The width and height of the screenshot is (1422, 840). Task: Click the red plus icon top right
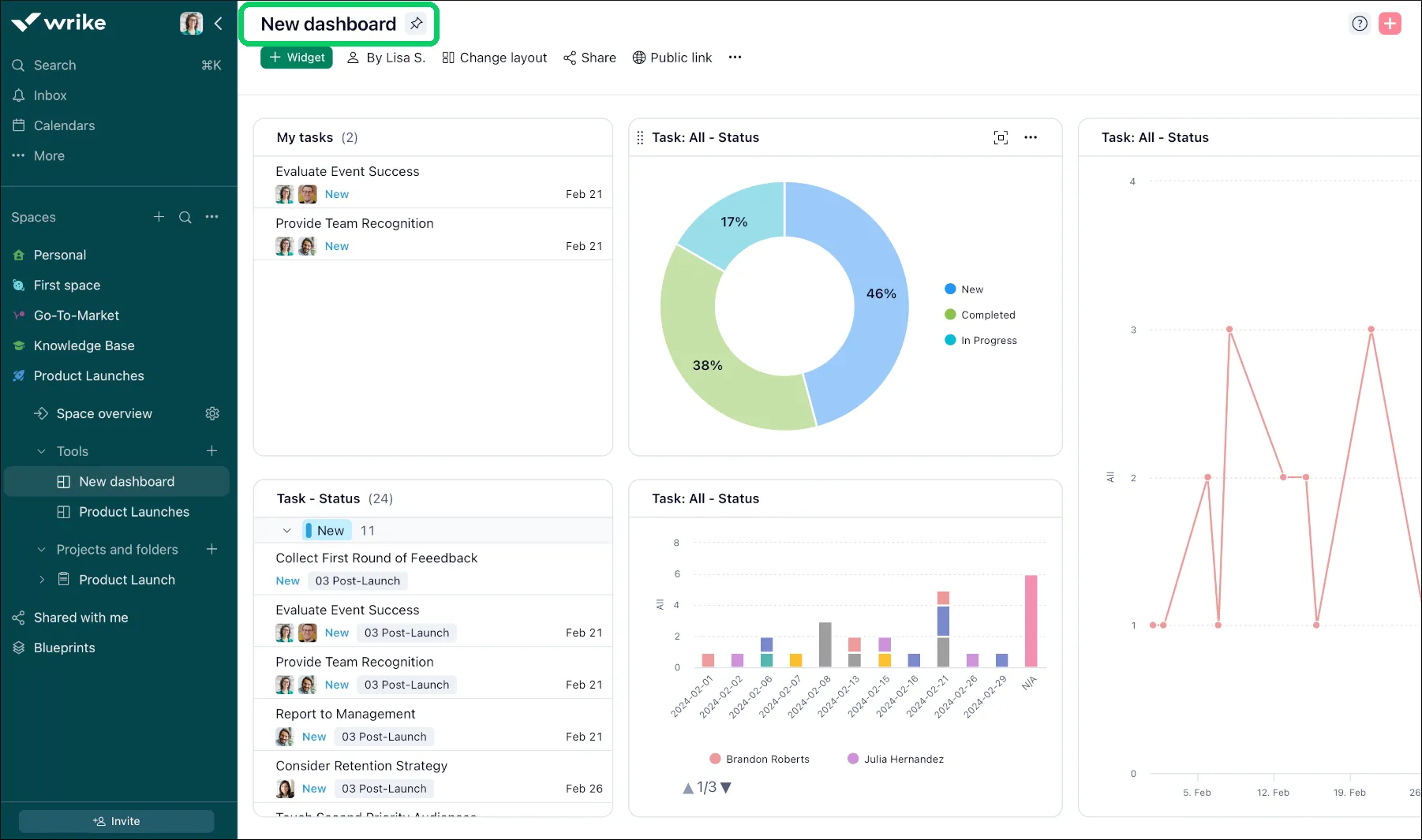(1390, 23)
